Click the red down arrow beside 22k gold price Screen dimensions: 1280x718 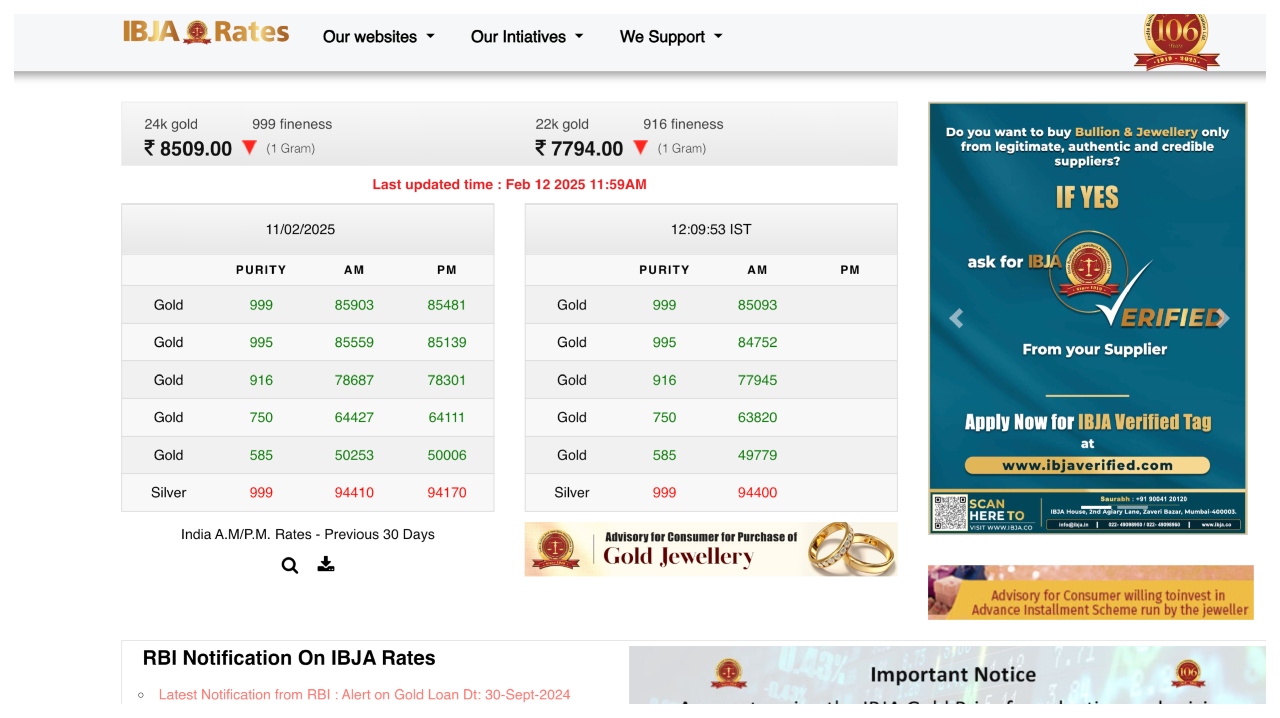[x=641, y=148]
